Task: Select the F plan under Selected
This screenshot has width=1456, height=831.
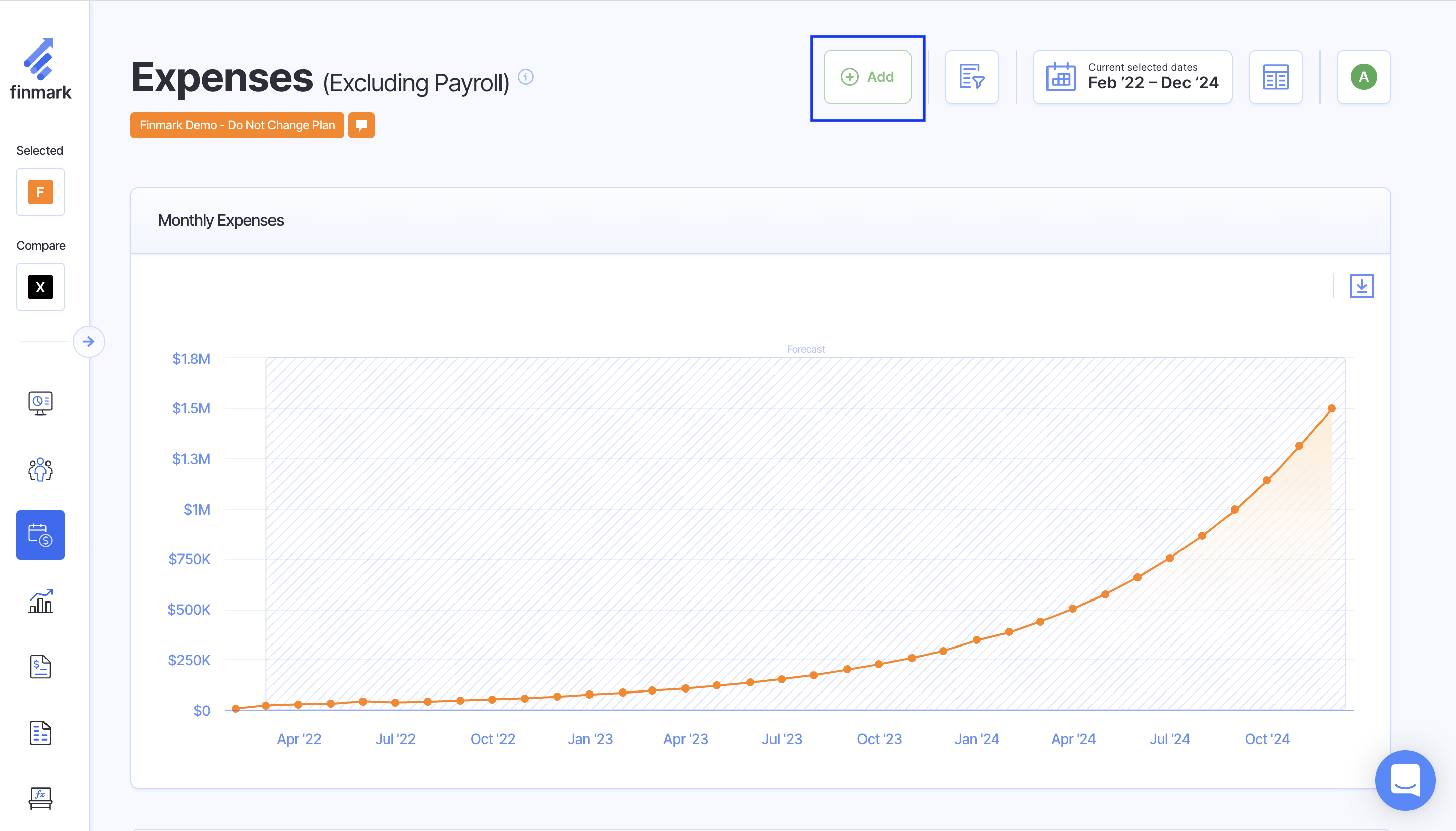Action: [x=40, y=193]
